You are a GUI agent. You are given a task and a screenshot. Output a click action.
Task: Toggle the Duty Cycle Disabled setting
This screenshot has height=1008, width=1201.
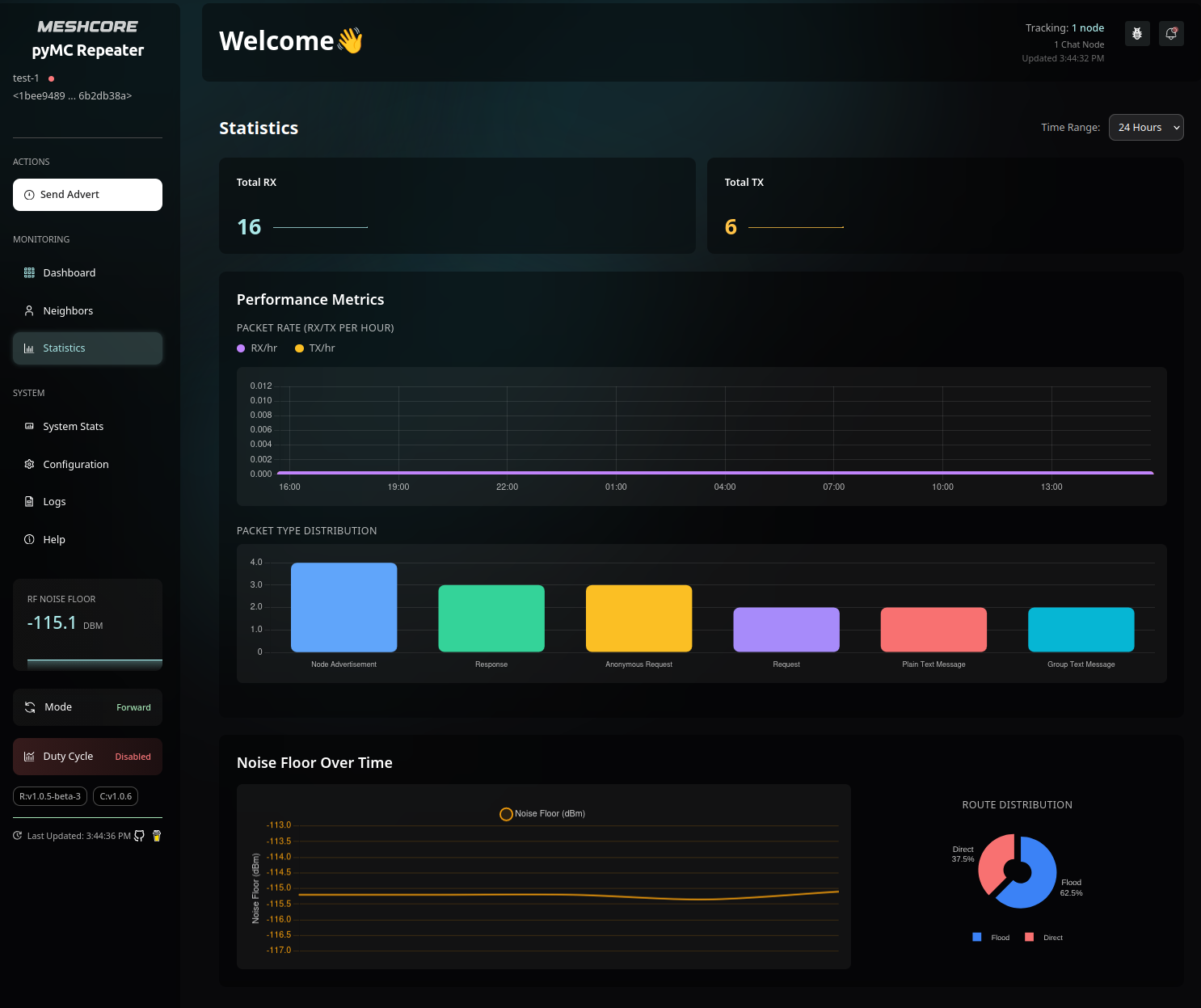(87, 757)
